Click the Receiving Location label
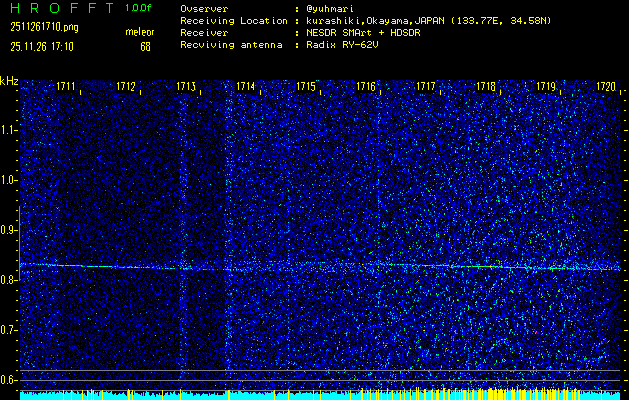The image size is (629, 400). 234,21
